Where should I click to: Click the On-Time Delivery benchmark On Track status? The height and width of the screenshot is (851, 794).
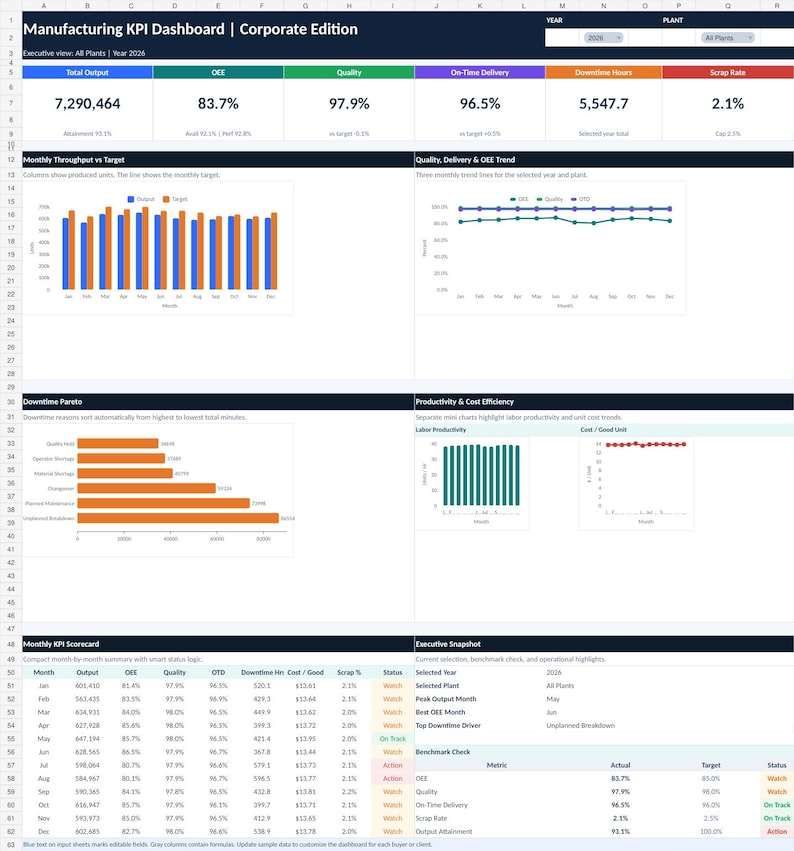(x=777, y=805)
